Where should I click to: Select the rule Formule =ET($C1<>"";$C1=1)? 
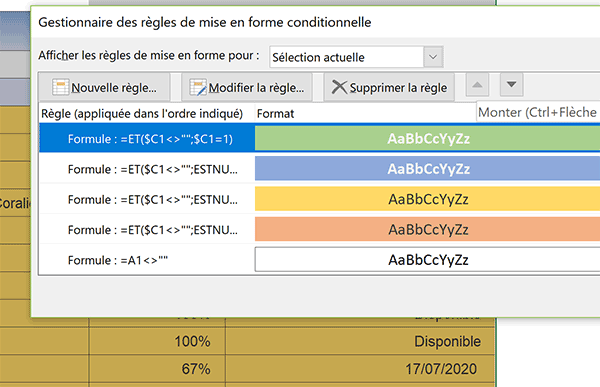(147, 139)
